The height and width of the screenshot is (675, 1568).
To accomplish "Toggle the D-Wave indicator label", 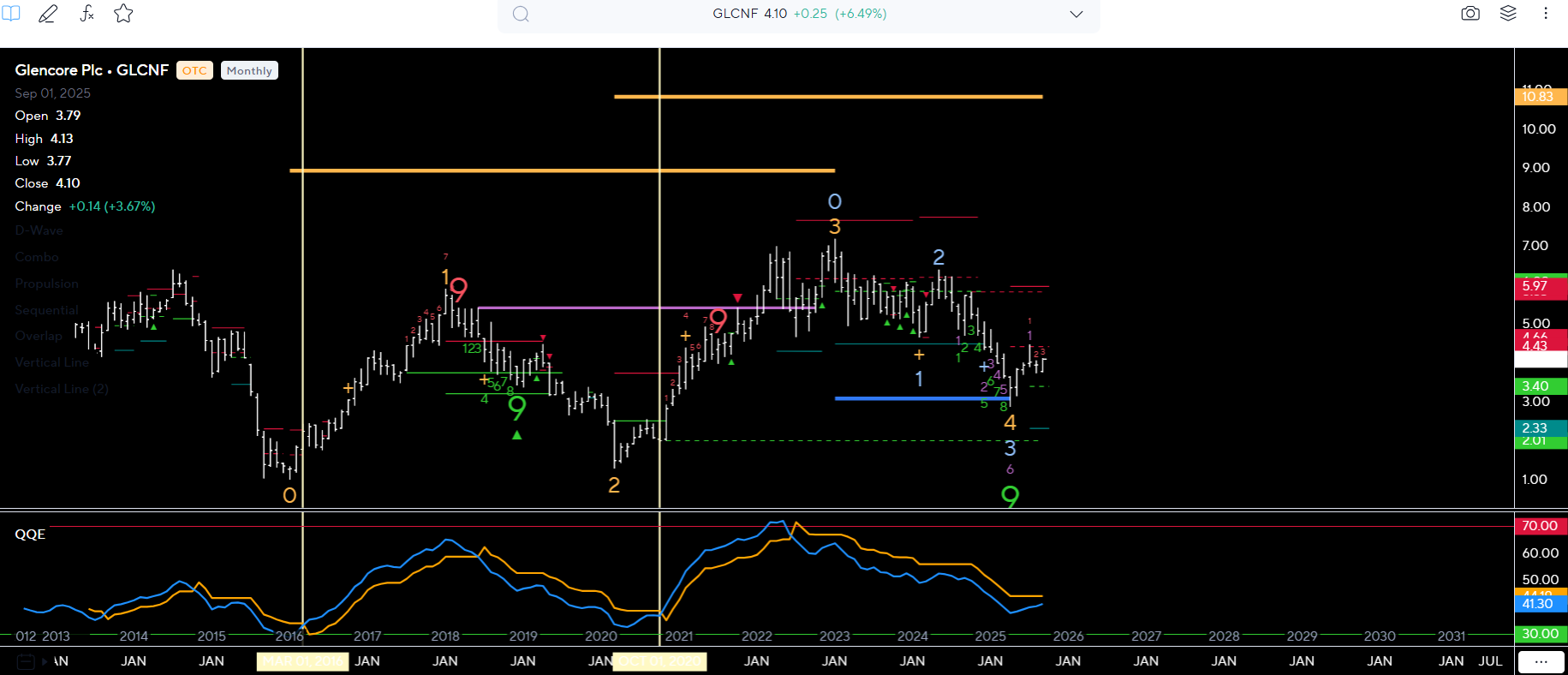I will click(39, 230).
